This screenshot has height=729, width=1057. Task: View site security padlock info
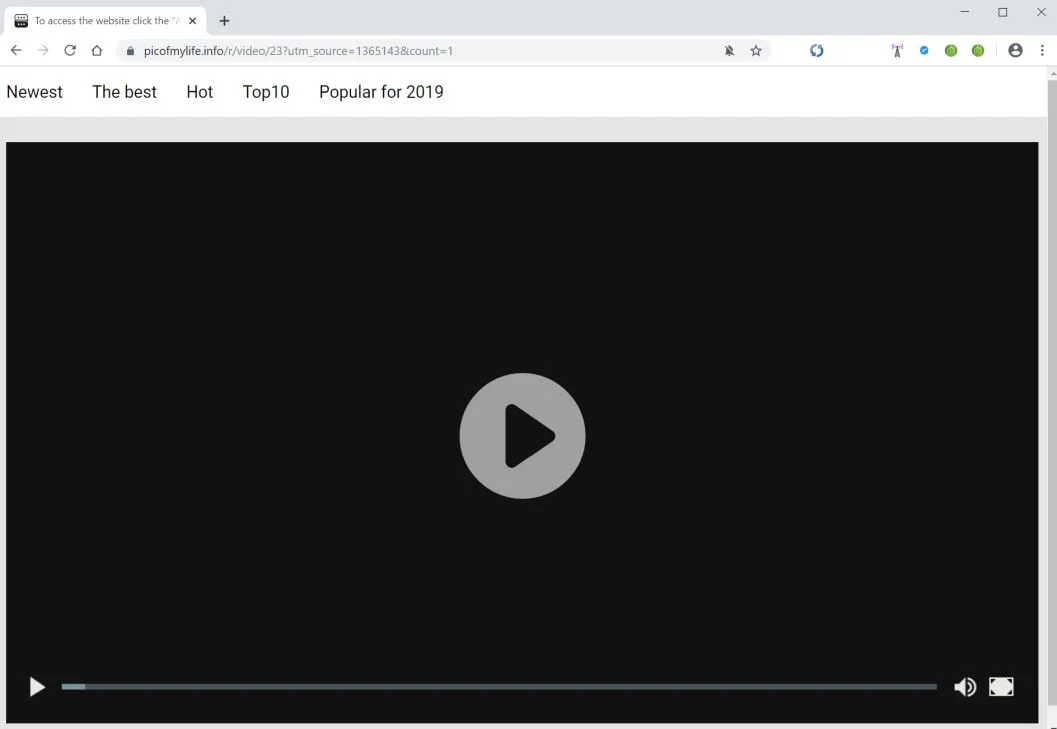[131, 51]
